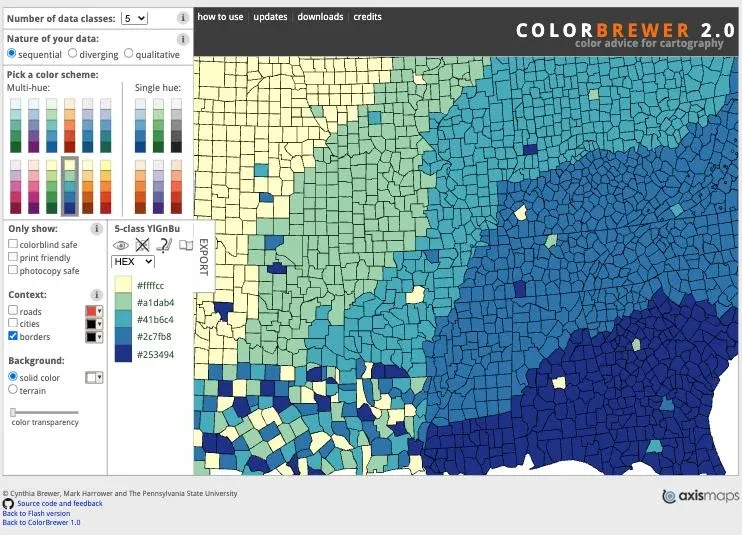Click the info icon beside Number of data classes
This screenshot has width=742, height=535.
(183, 18)
